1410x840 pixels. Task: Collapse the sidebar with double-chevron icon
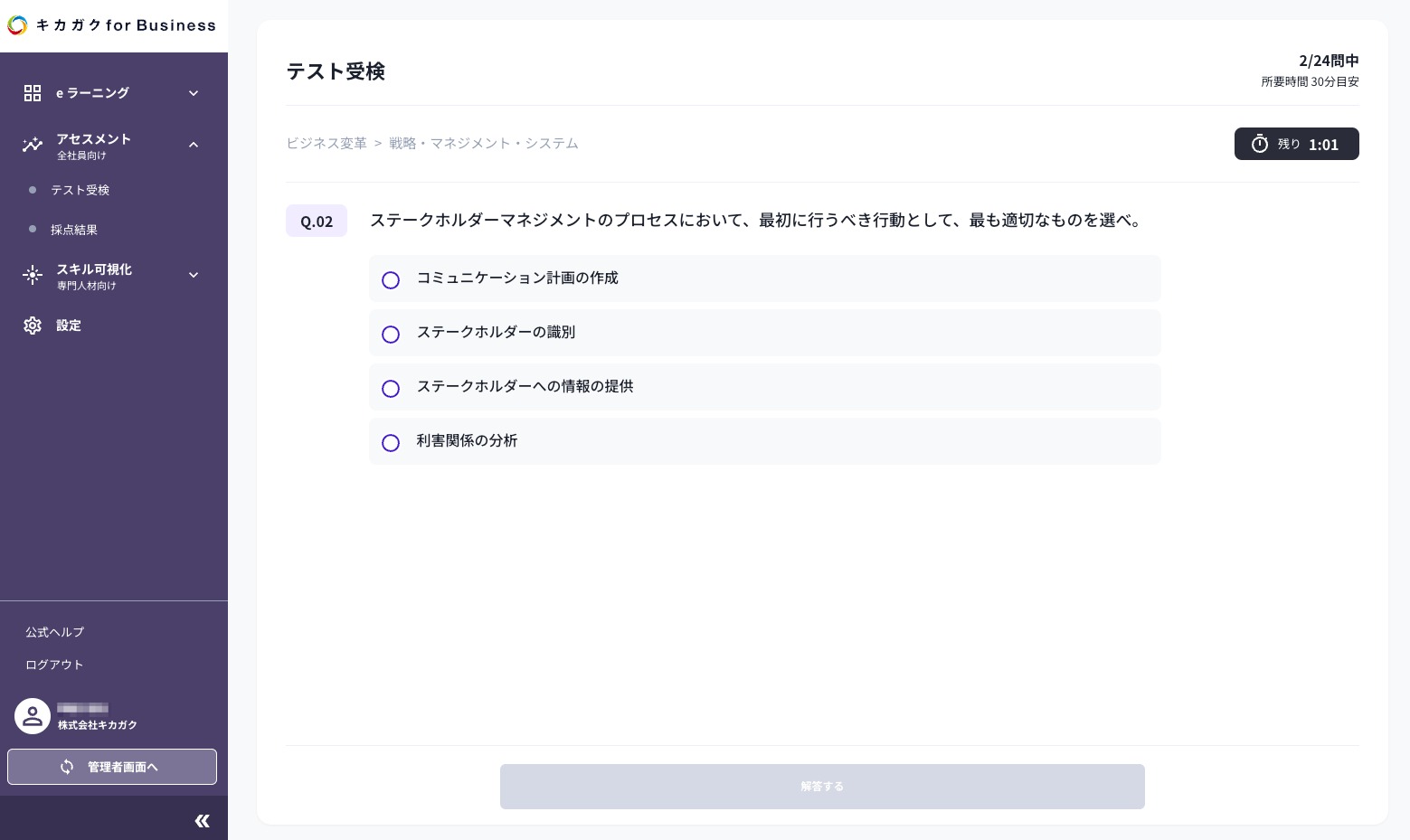click(x=202, y=821)
